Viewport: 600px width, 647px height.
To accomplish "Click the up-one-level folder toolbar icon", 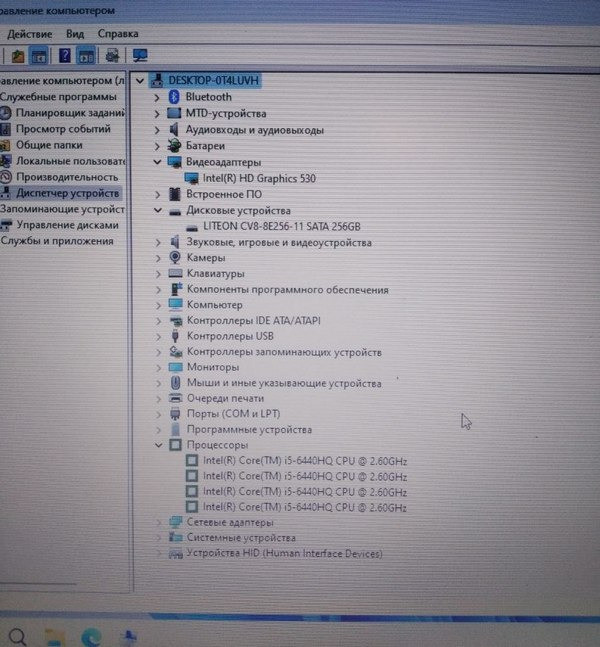I will click(x=18, y=56).
